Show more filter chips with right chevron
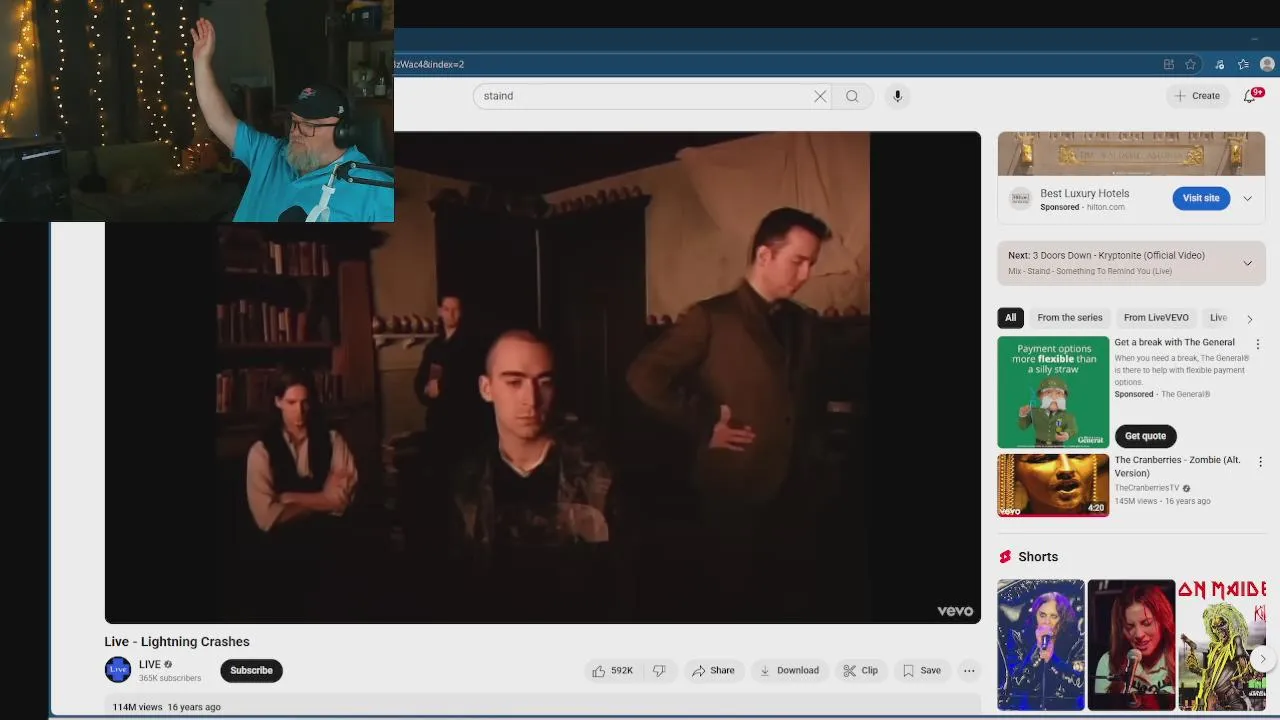The image size is (1280, 720). [1249, 318]
